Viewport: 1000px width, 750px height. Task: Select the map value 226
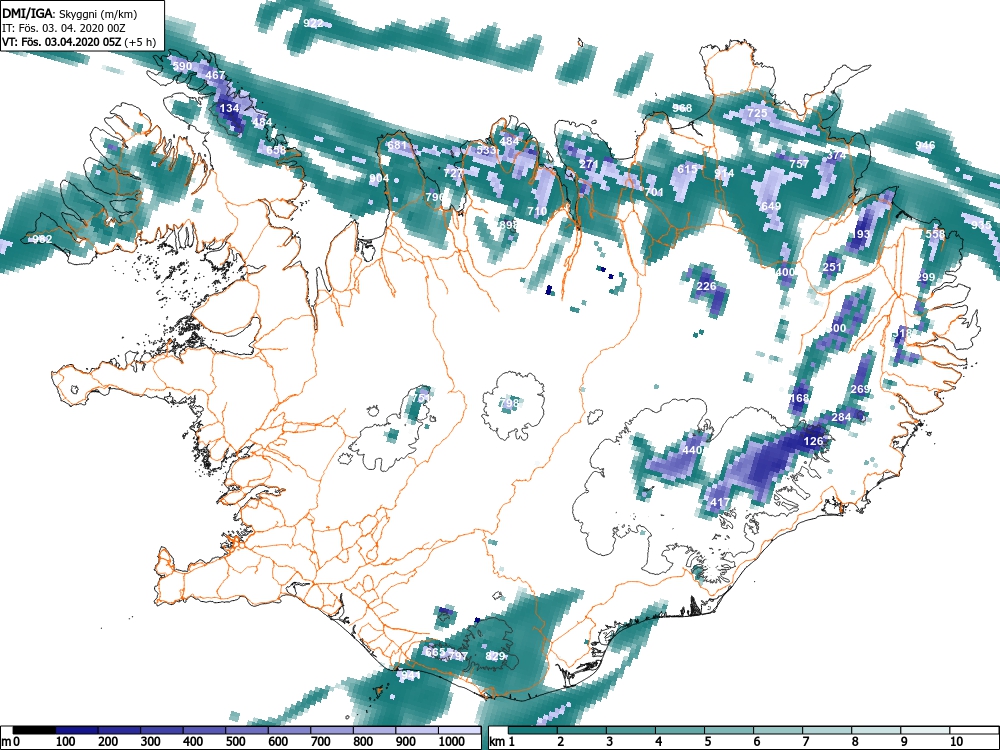tap(706, 286)
